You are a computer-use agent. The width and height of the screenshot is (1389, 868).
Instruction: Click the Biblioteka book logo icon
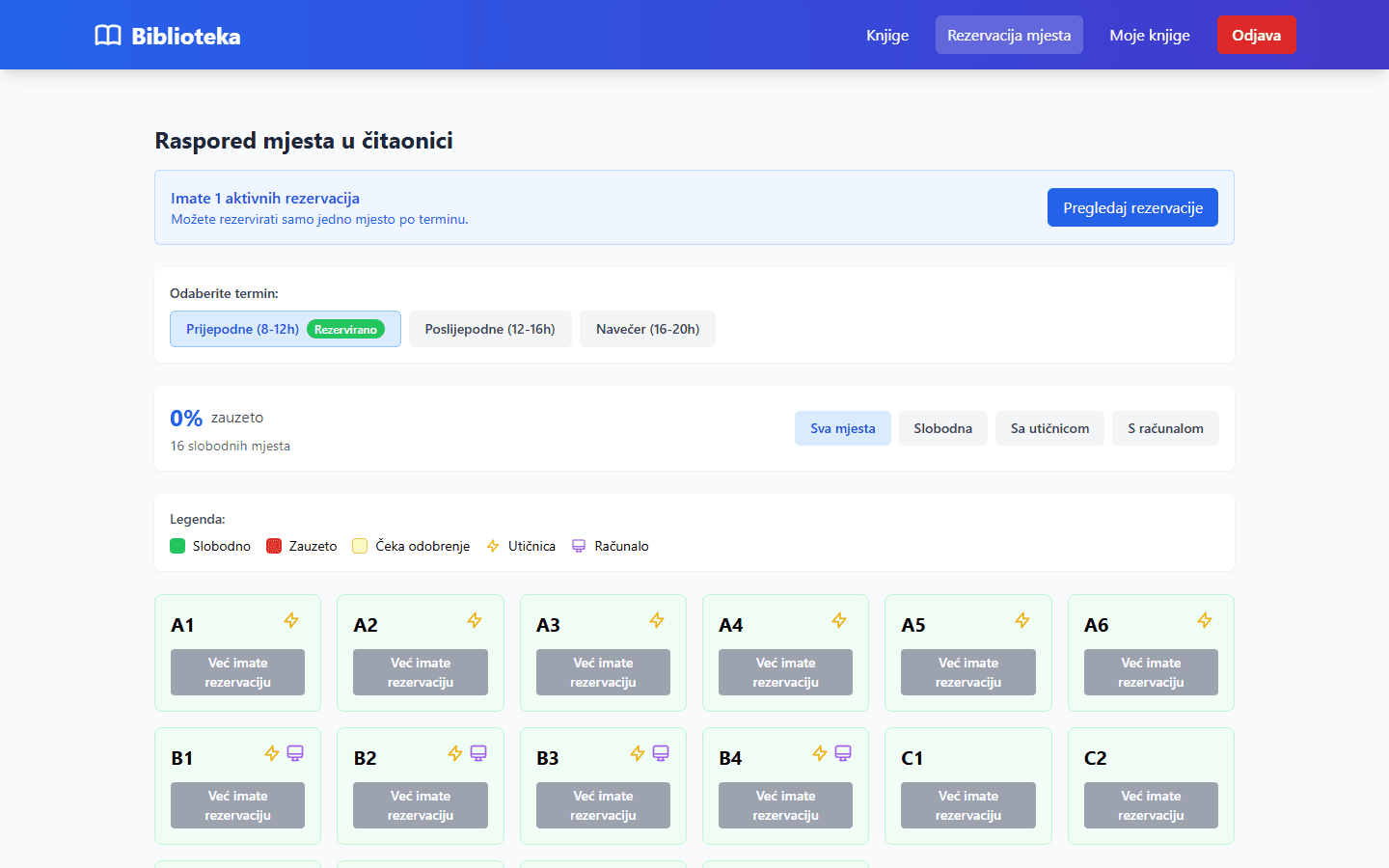coord(108,36)
